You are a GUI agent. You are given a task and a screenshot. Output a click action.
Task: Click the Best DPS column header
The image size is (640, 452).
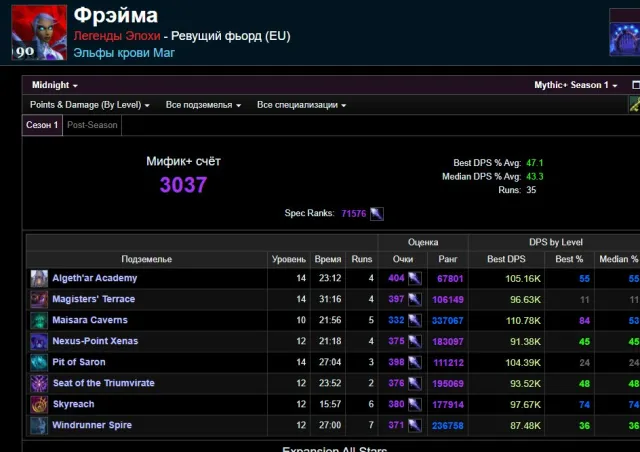pyautogui.click(x=506, y=259)
